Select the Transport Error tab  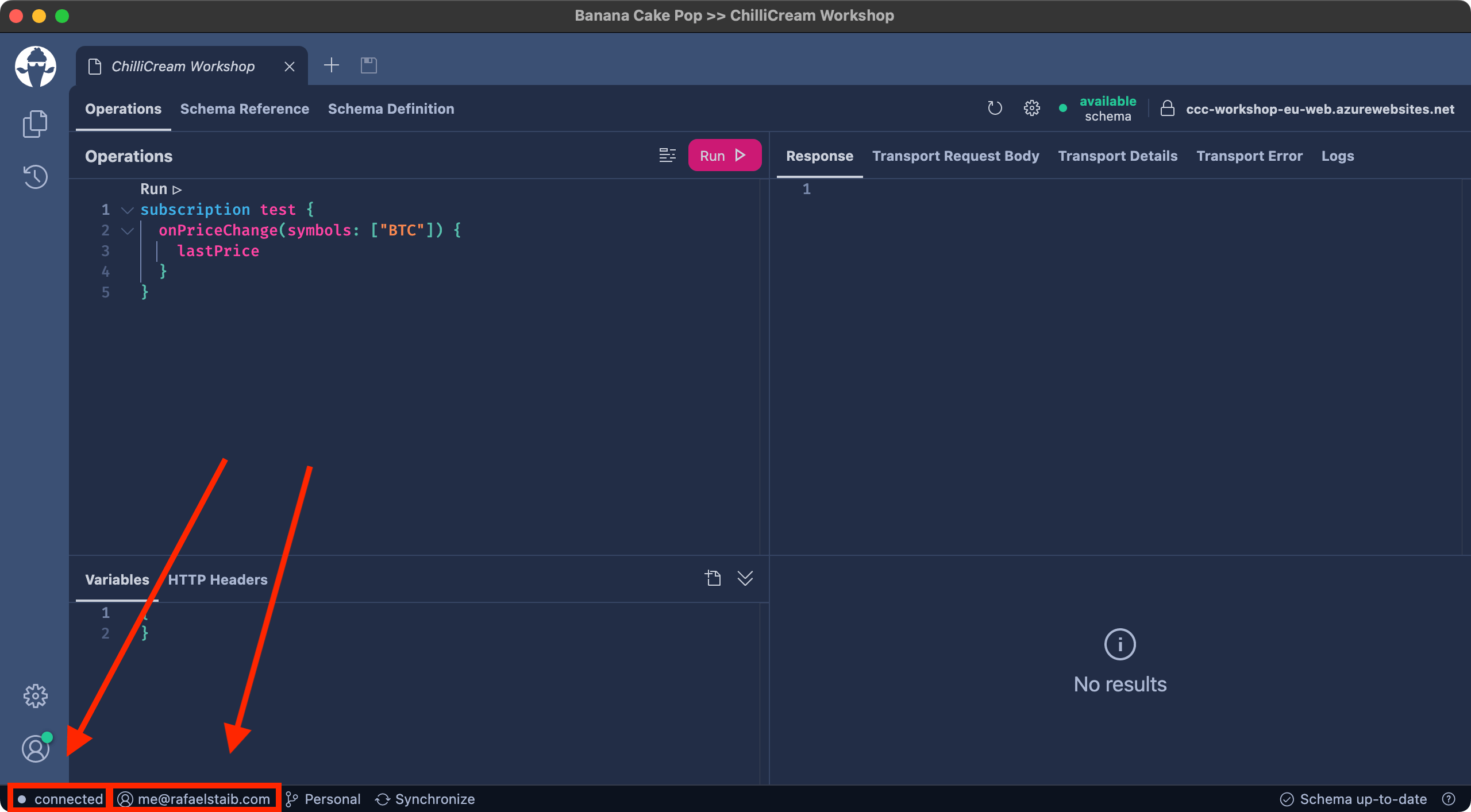point(1249,156)
